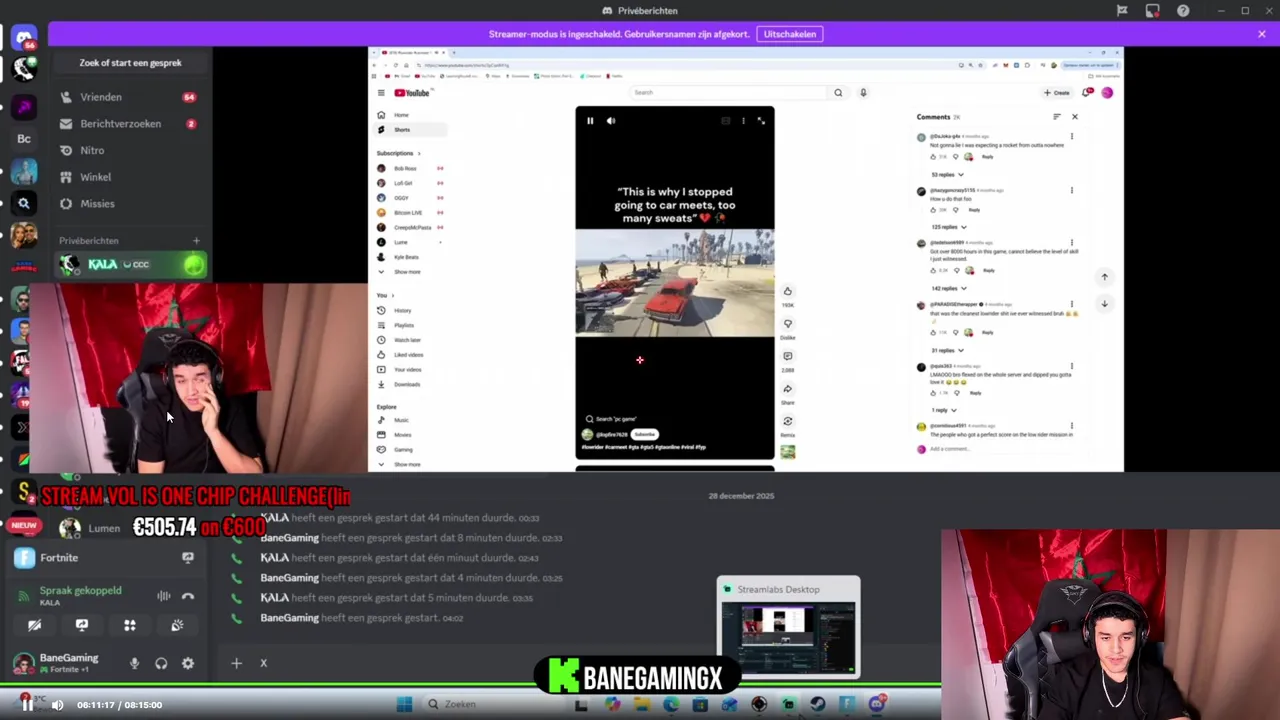The height and width of the screenshot is (720, 1280).
Task: Expand the 31 replies thread
Action: [947, 351]
